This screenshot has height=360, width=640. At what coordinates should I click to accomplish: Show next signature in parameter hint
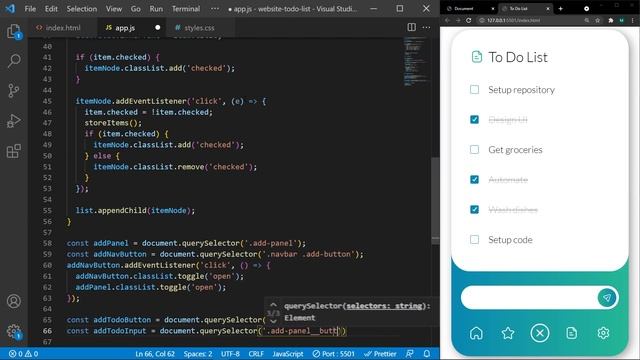tap(273, 321)
